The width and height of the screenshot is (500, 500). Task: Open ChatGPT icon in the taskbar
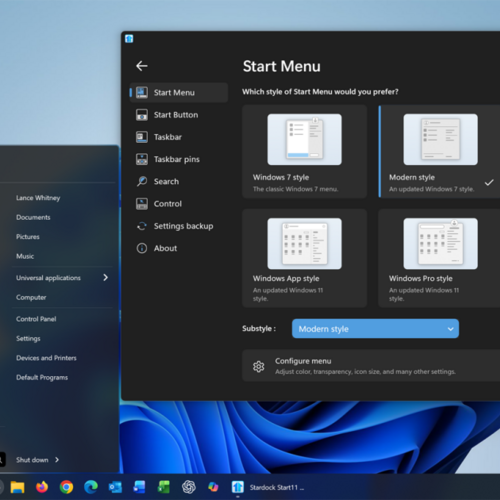click(189, 487)
